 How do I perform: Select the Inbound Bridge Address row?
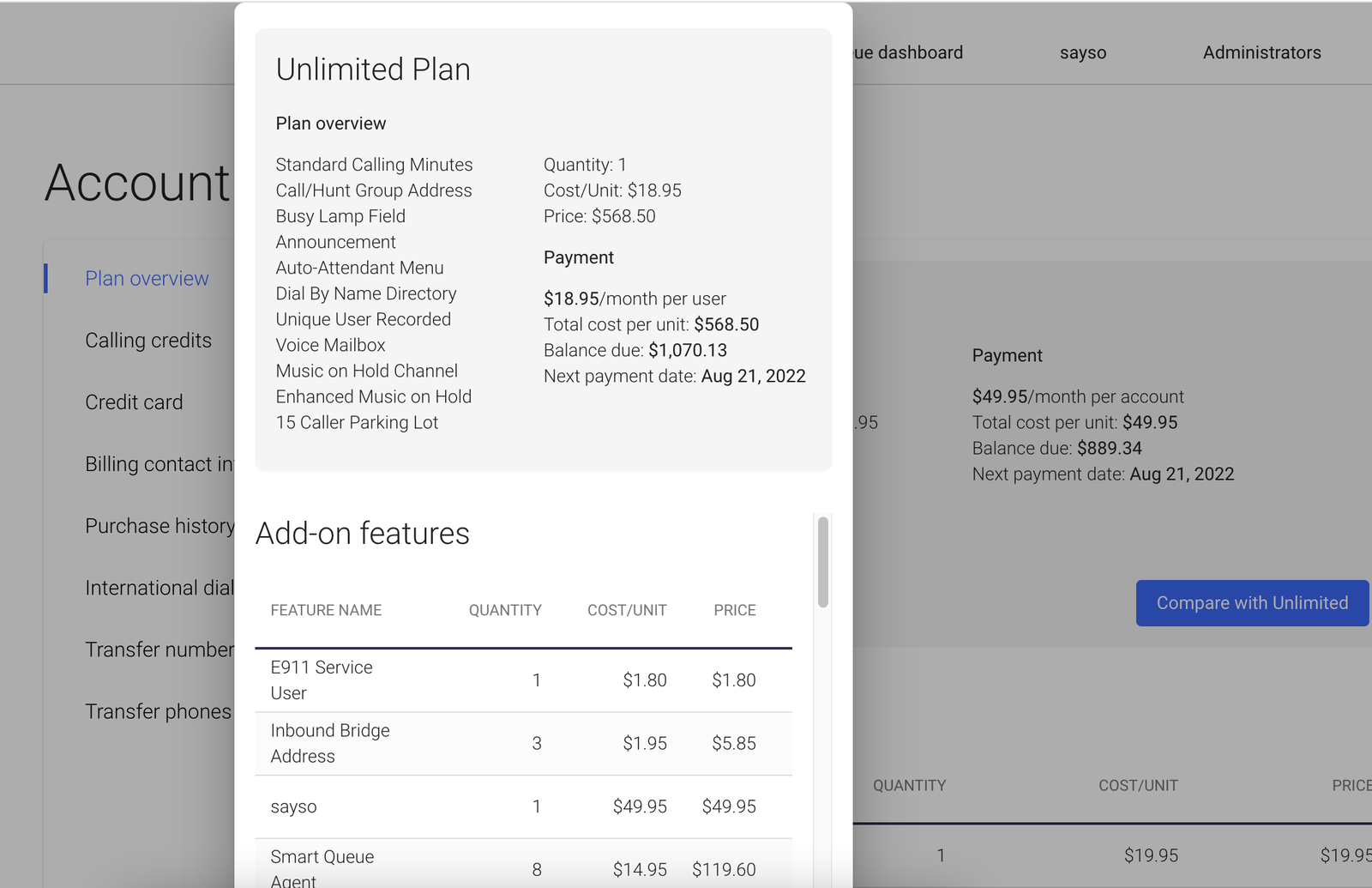[523, 743]
